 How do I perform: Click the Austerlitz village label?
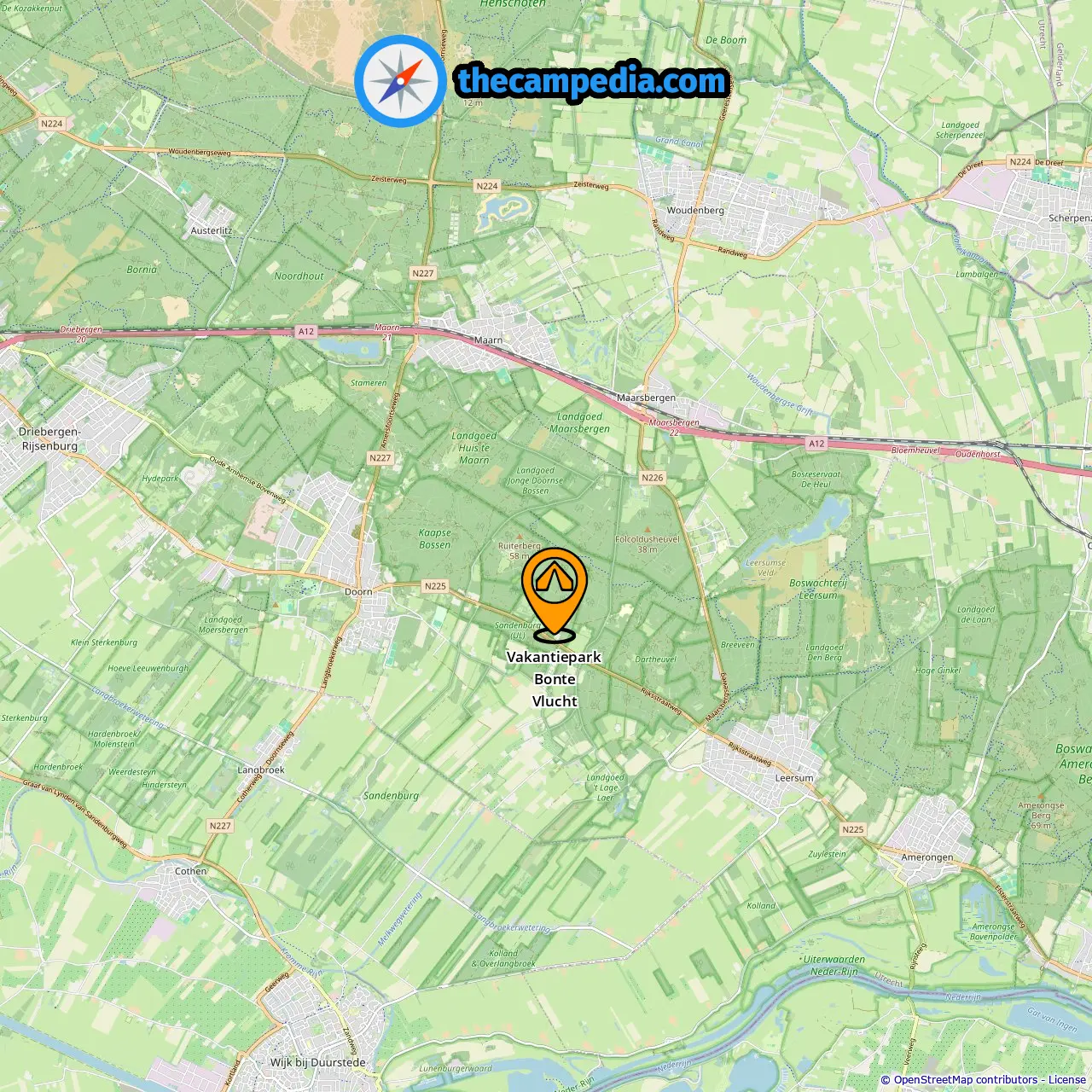click(x=212, y=230)
